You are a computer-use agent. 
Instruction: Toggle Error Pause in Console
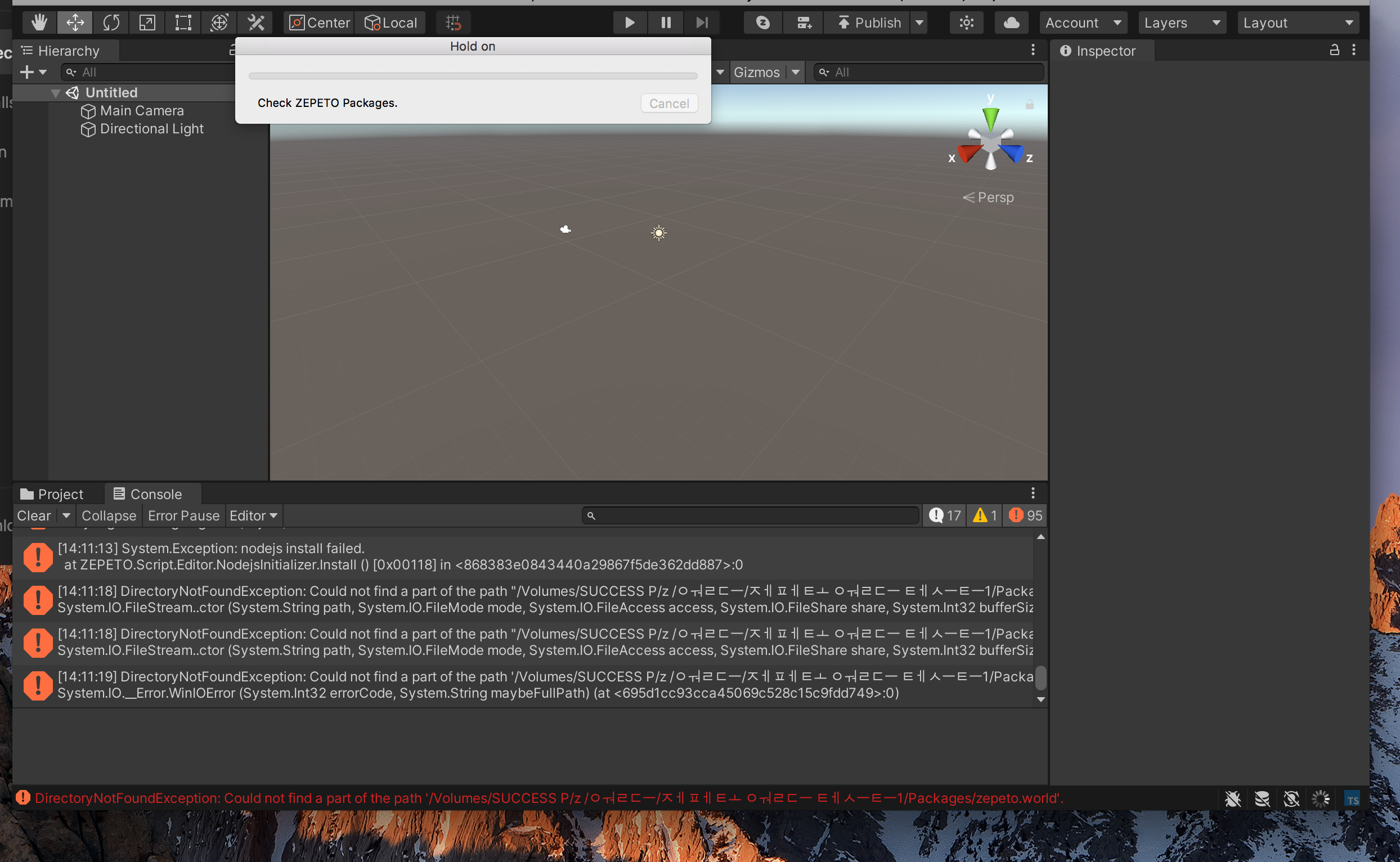(x=183, y=515)
